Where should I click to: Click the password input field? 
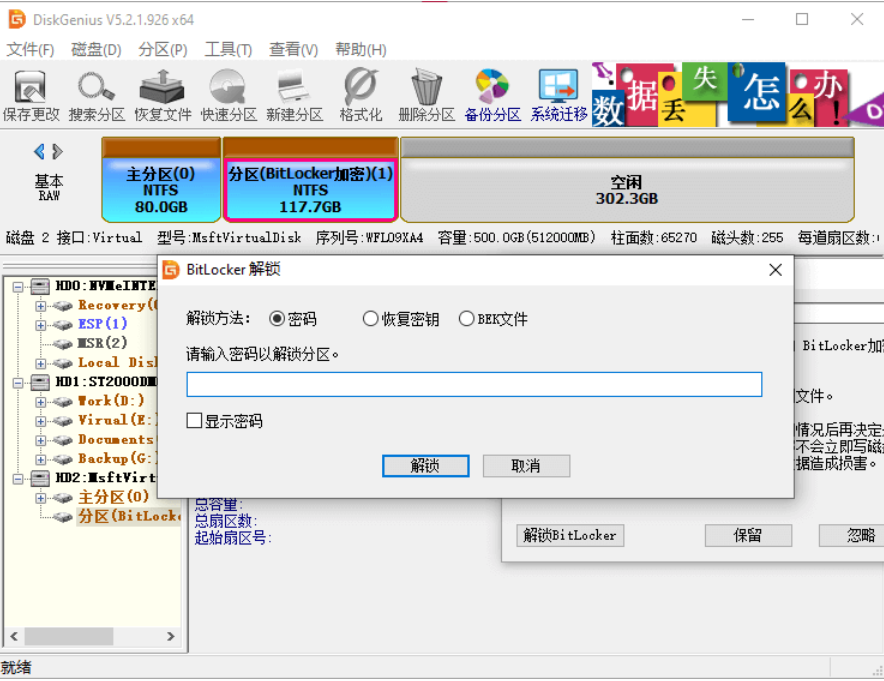(x=474, y=384)
